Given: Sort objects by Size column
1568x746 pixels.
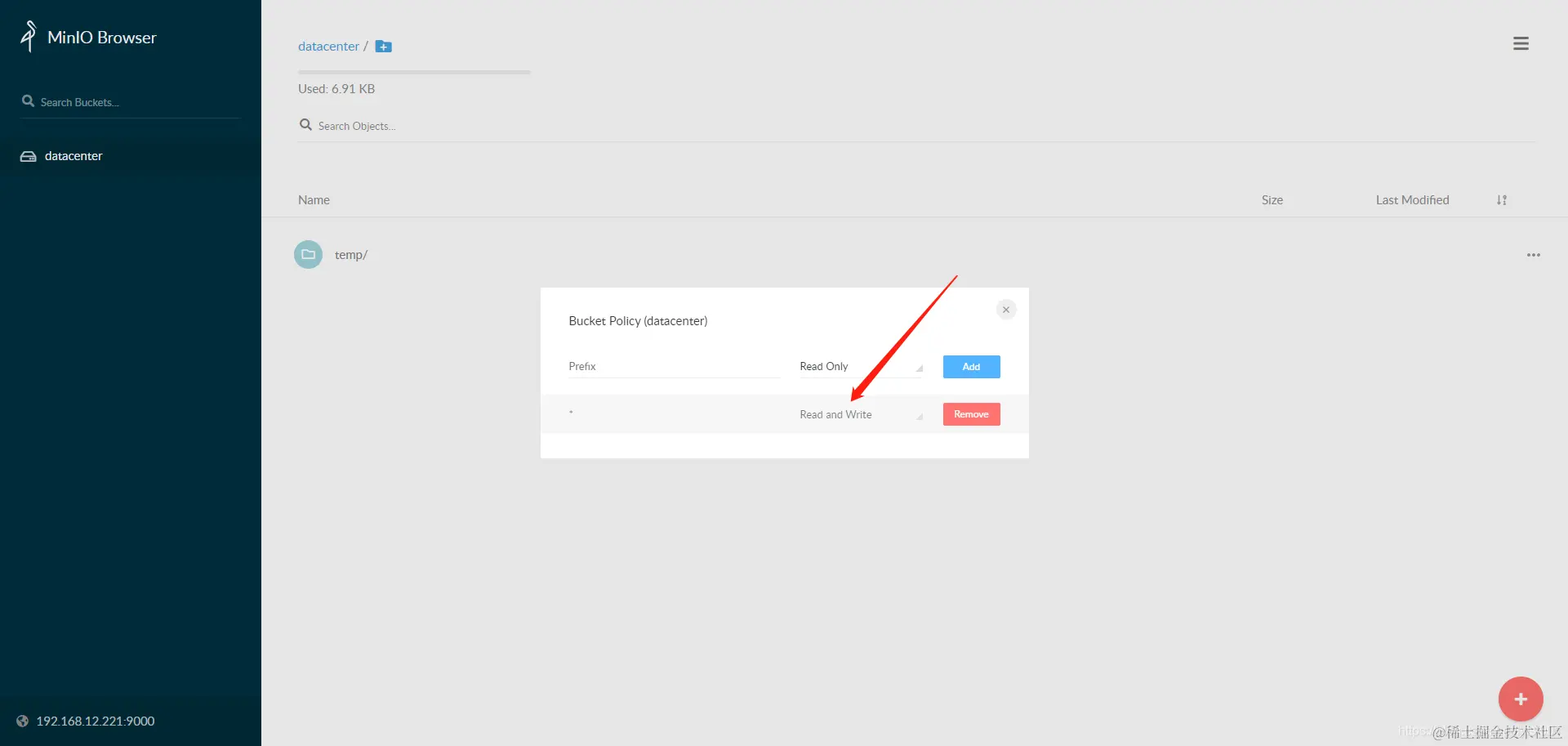Looking at the screenshot, I should tap(1272, 200).
